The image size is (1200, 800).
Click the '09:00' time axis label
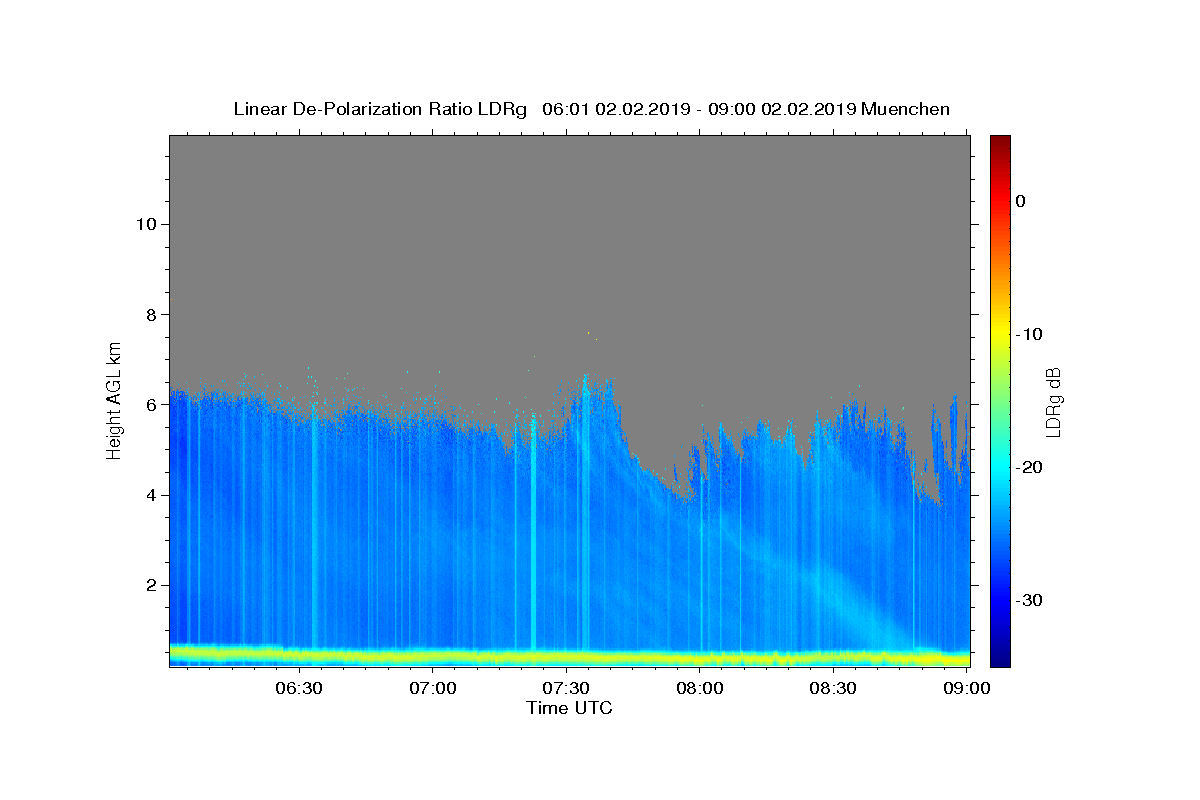[x=967, y=688]
